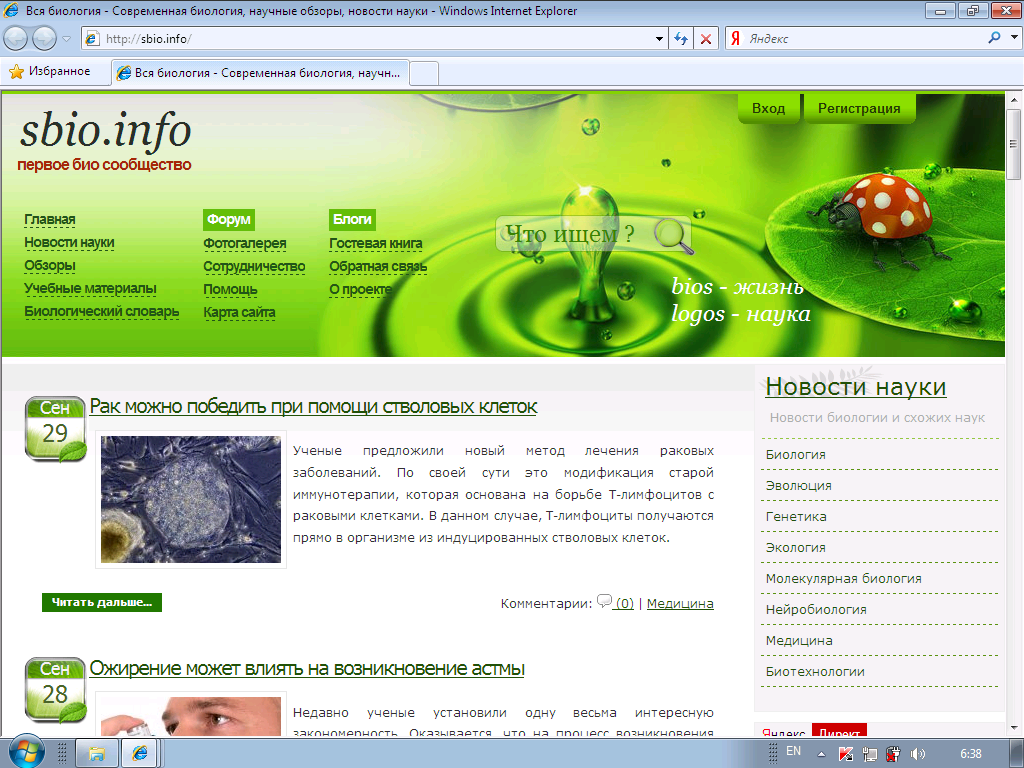Click the Yandex search provider icon

click(x=735, y=39)
